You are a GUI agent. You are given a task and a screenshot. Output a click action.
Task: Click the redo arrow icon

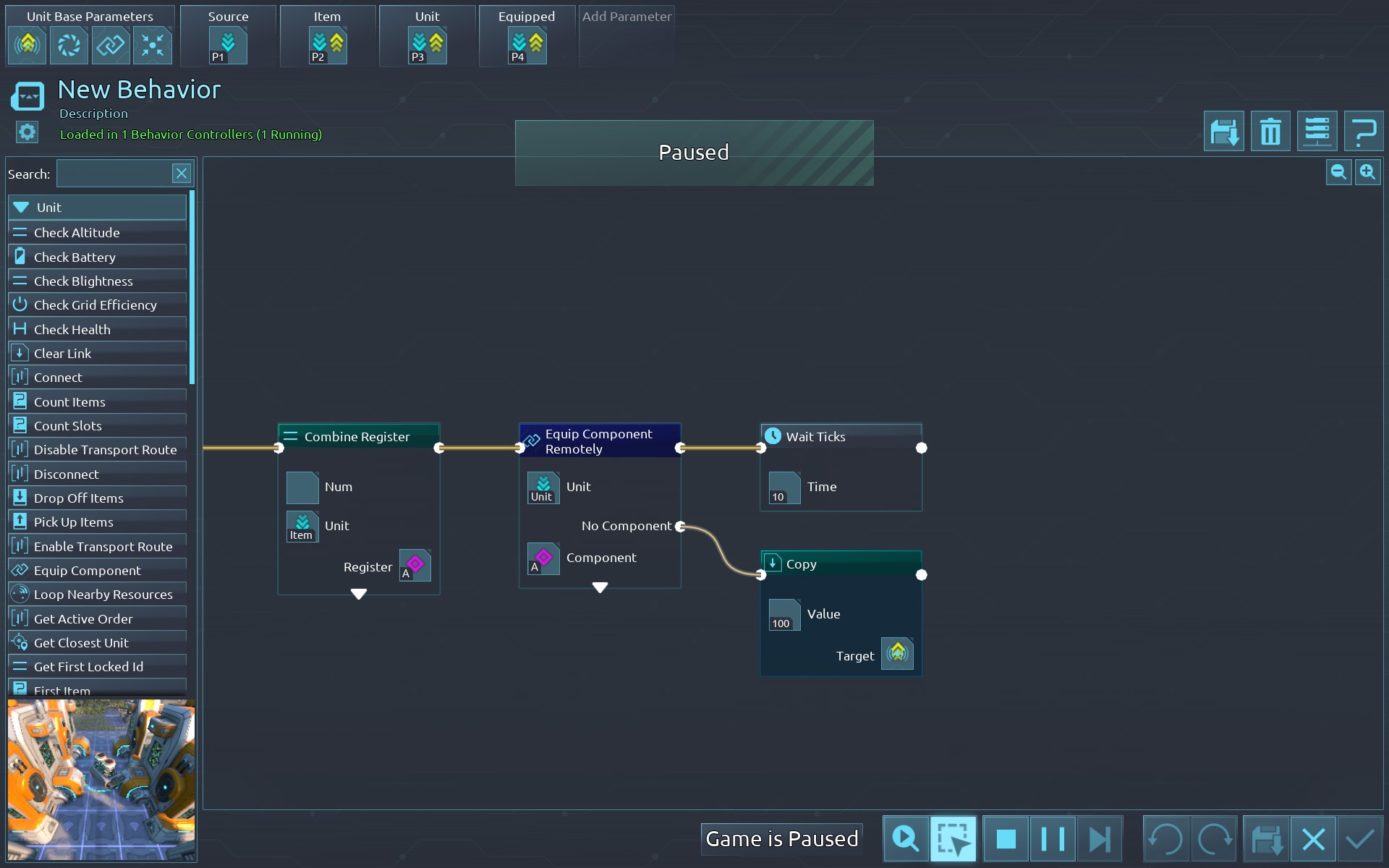pyautogui.click(x=1214, y=839)
